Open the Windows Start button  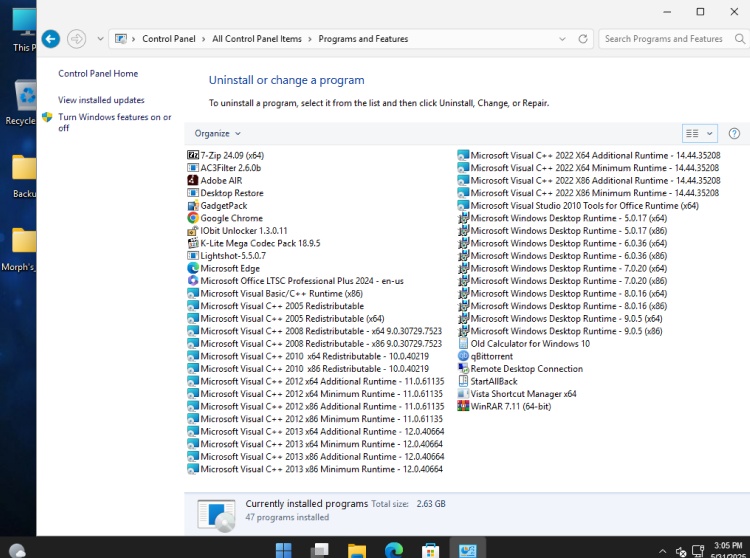[284, 550]
